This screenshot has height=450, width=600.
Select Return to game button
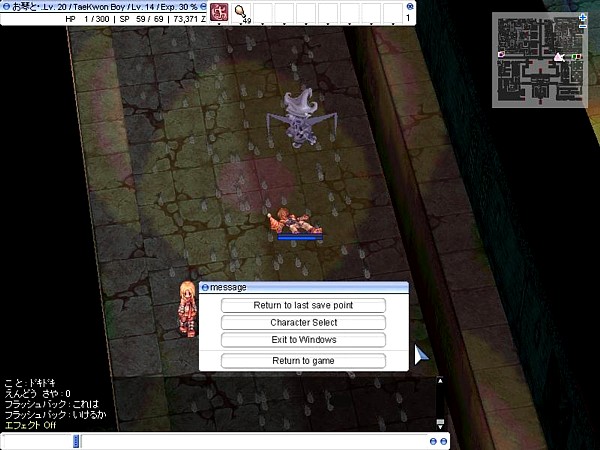pos(303,361)
